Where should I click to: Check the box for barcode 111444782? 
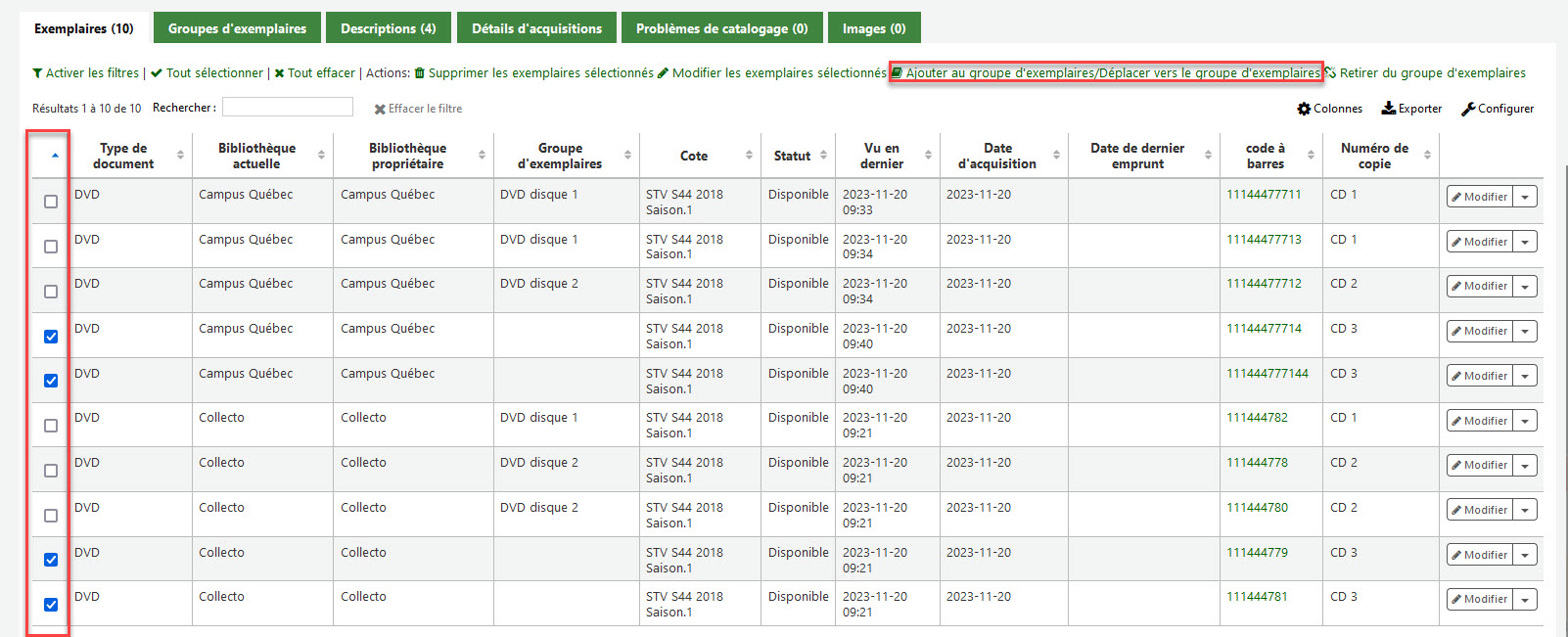(x=51, y=426)
